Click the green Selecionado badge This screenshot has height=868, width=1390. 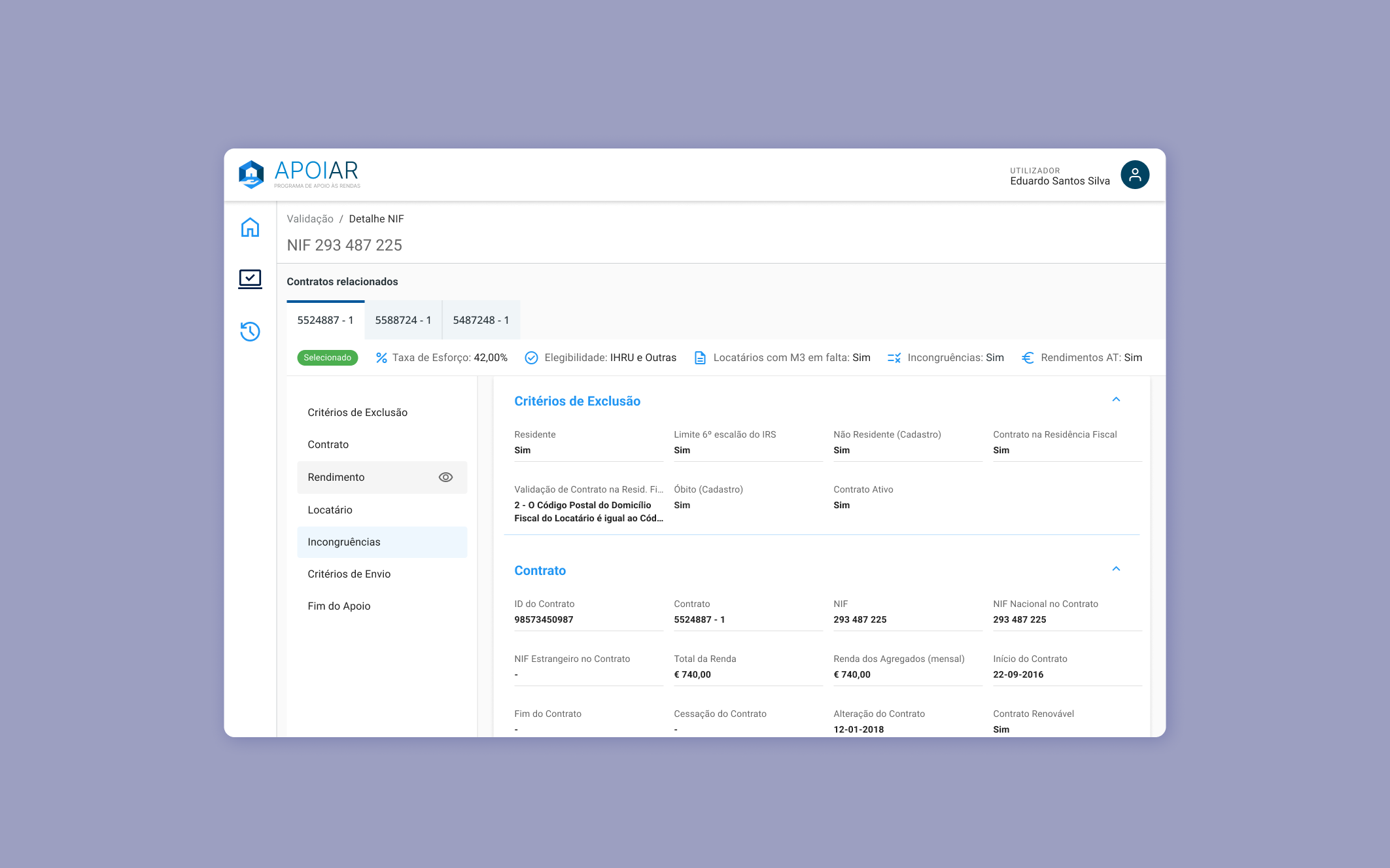[327, 358]
